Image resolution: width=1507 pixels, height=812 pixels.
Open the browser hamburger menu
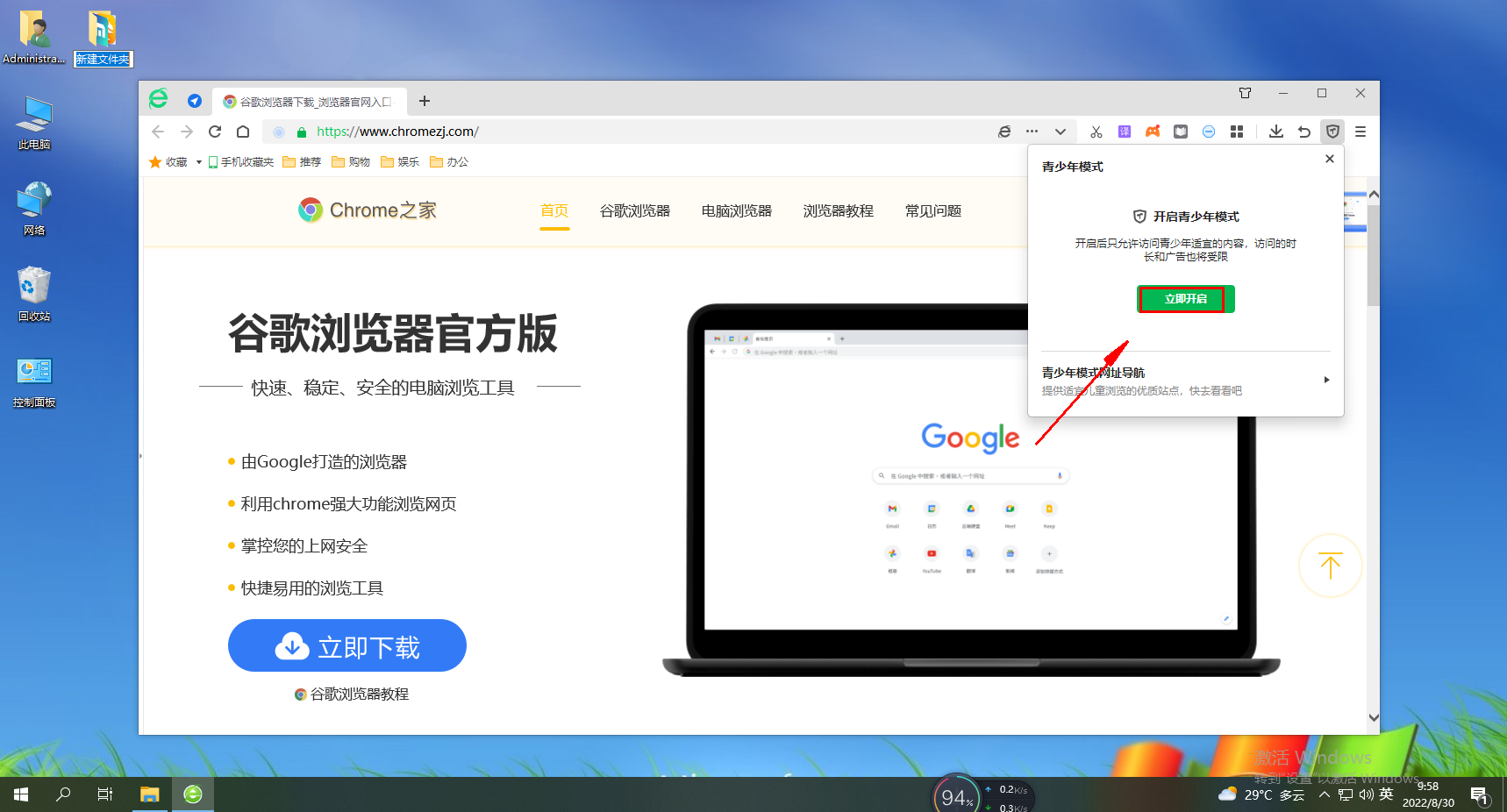1361,132
